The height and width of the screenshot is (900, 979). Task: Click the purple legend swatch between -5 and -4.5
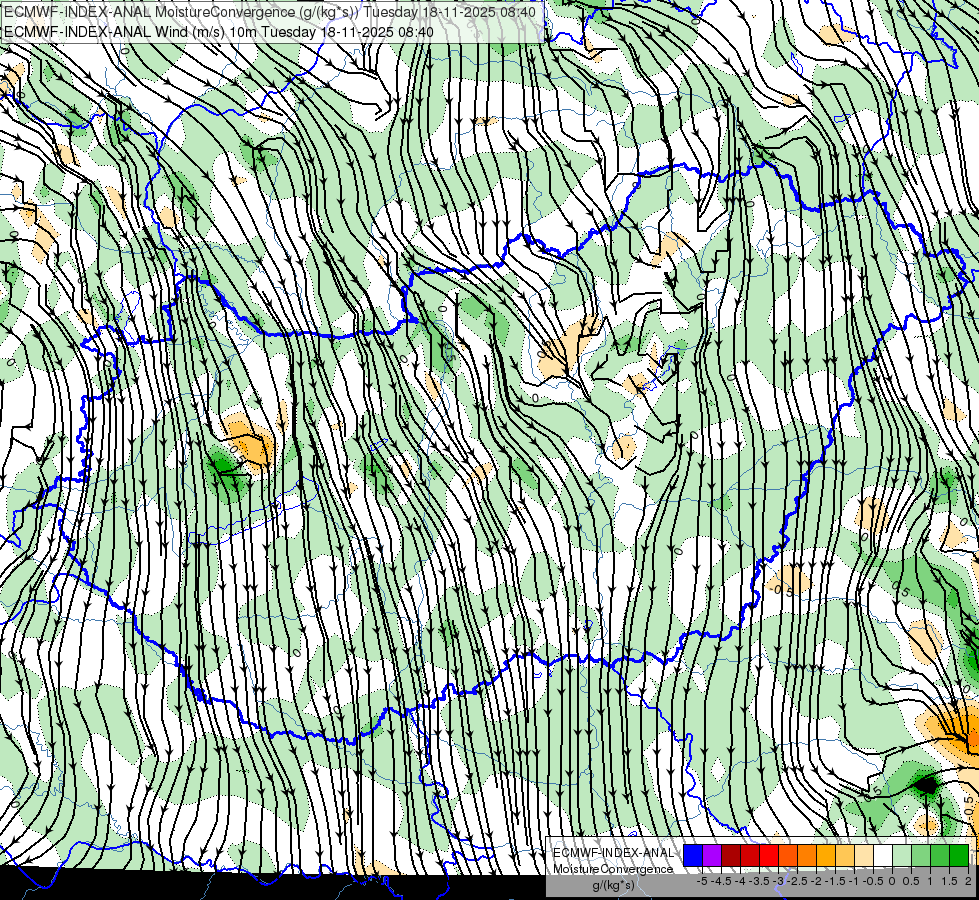(712, 855)
